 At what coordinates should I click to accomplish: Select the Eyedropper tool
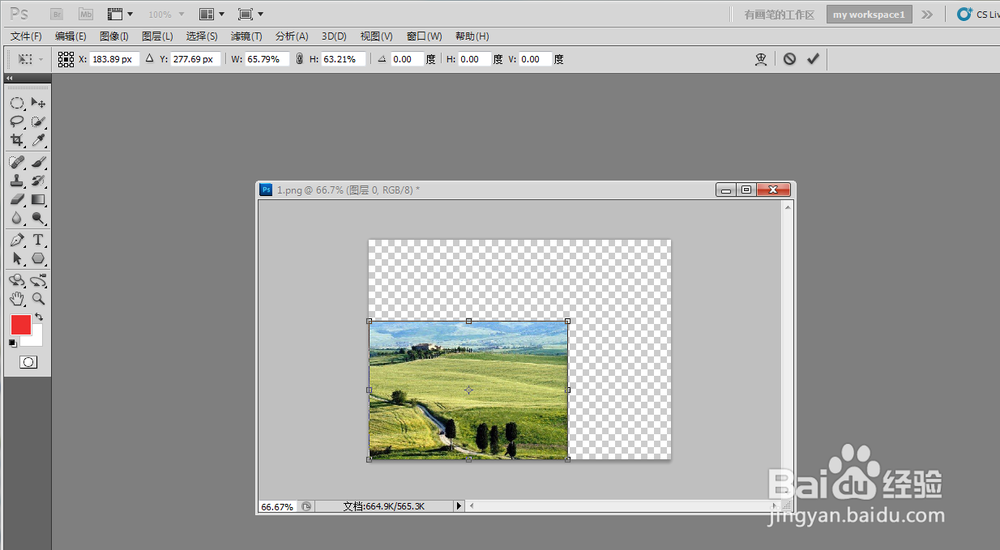coord(38,140)
